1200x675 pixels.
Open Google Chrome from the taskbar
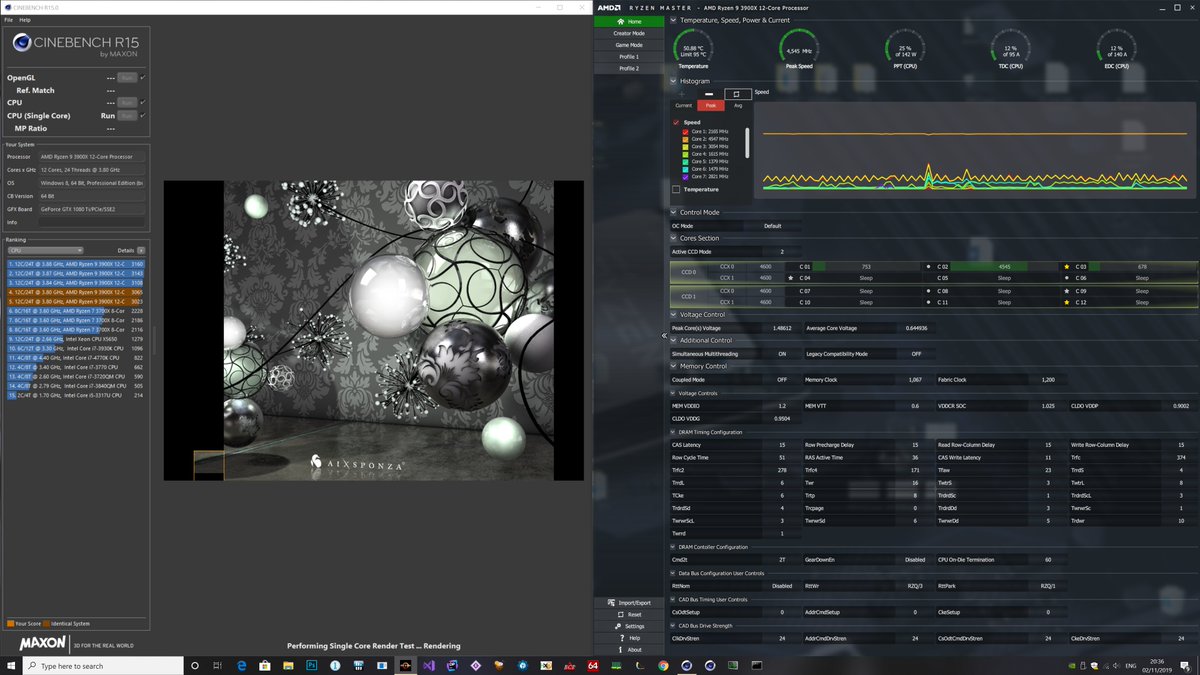[x=663, y=665]
